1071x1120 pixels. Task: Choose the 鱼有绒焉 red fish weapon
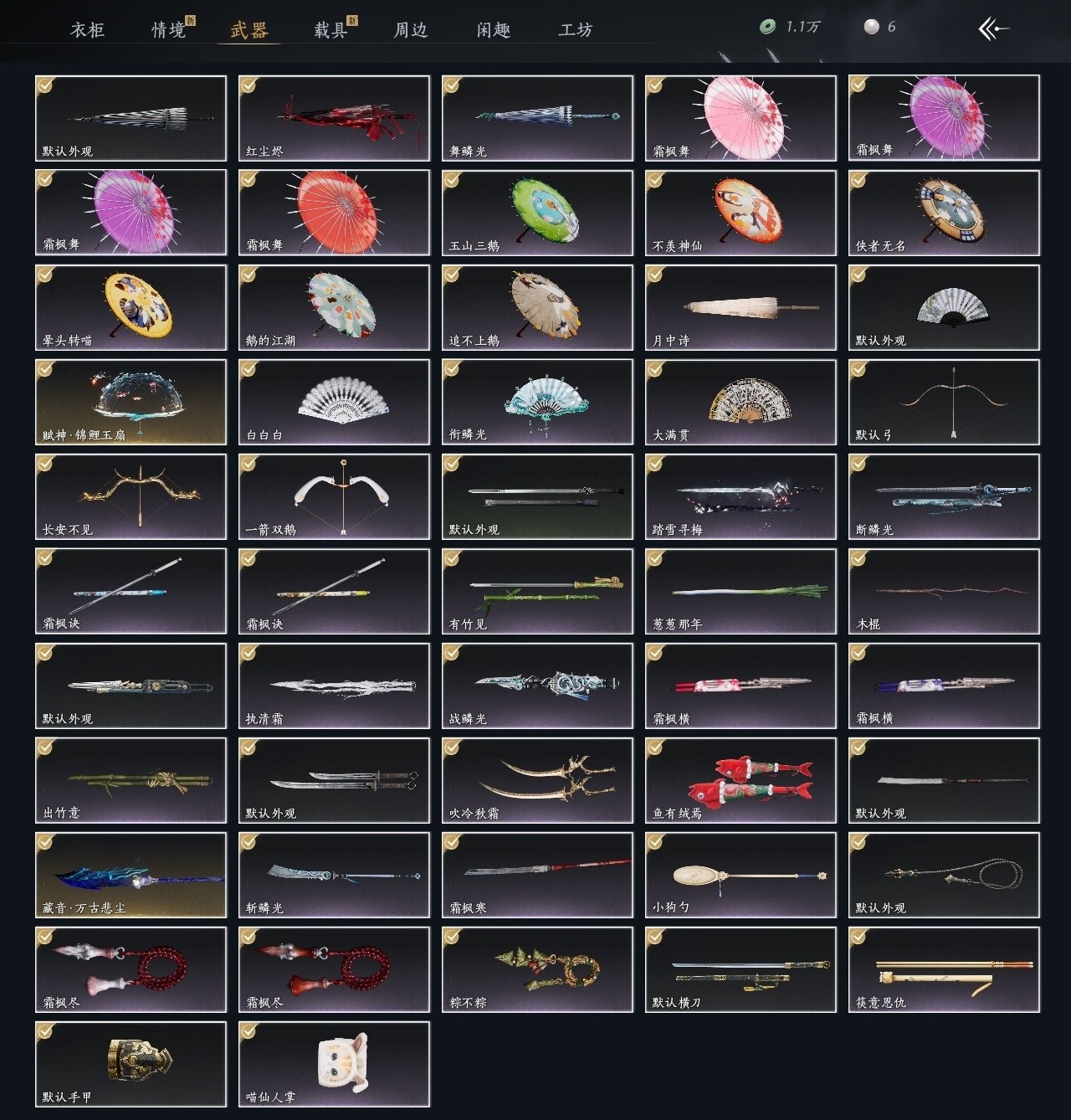click(740, 780)
